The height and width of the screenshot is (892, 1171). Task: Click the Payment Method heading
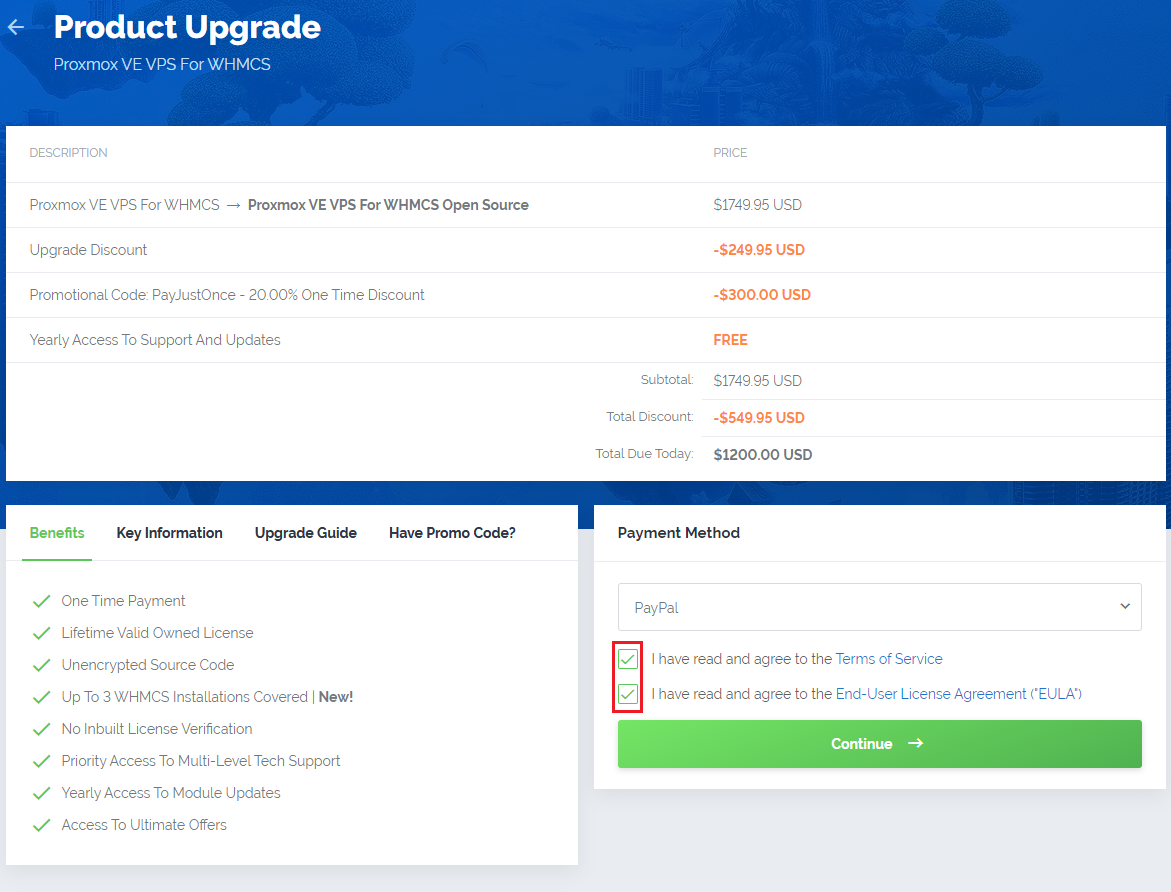(679, 533)
